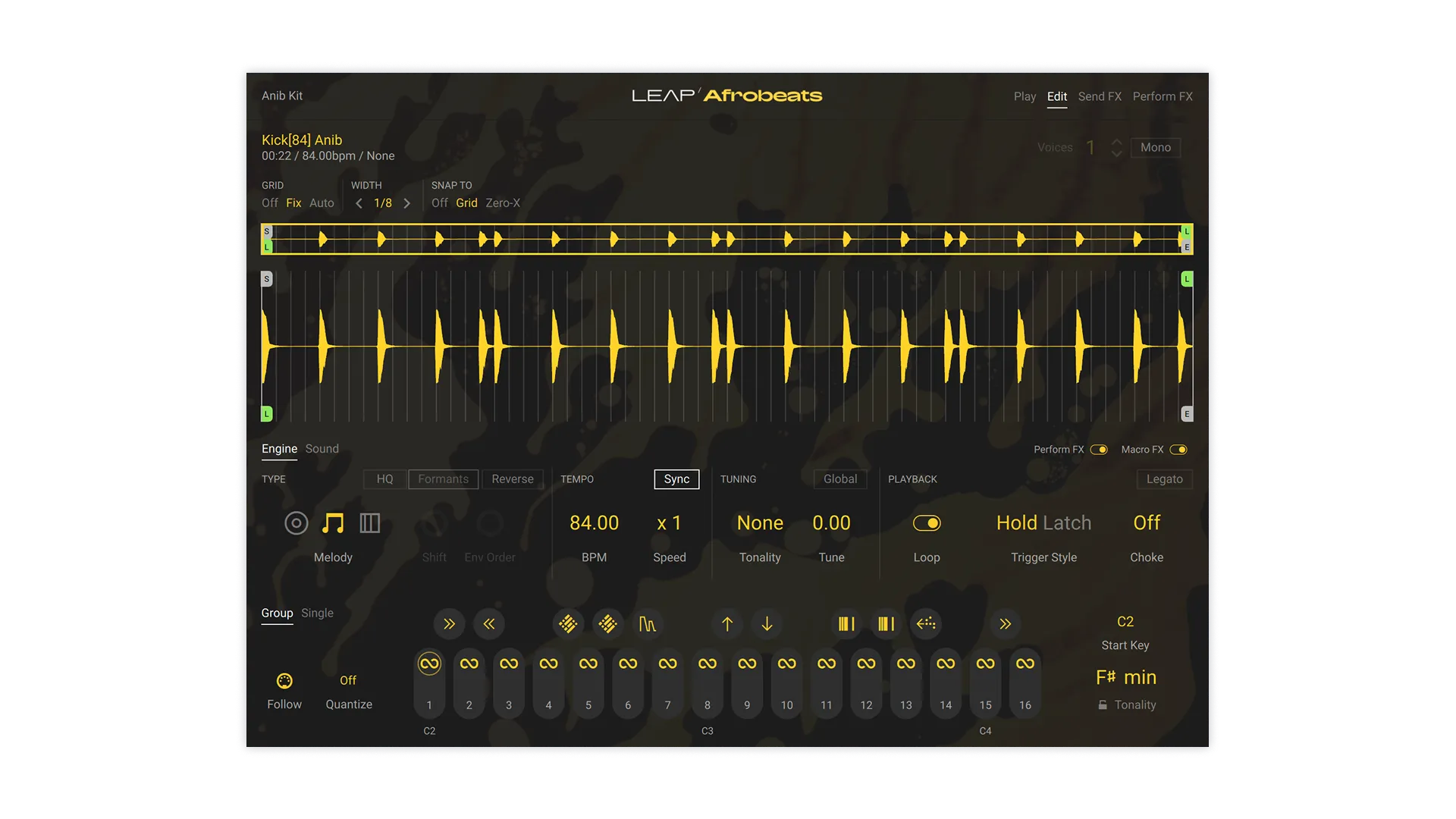Select the slices type icon right of Melody
1456x819 pixels.
click(369, 523)
